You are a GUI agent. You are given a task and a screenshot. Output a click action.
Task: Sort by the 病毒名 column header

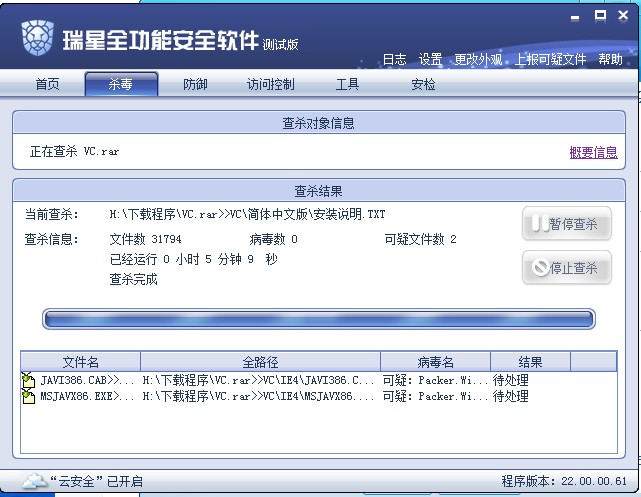point(435,362)
